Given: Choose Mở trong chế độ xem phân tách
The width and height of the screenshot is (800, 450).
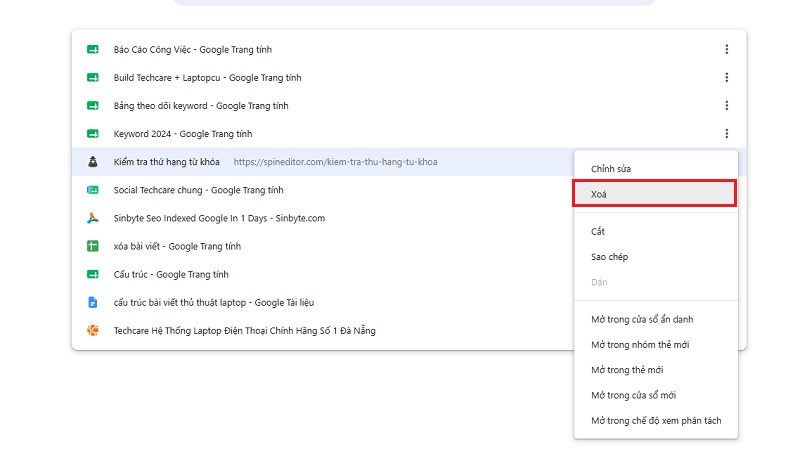Looking at the screenshot, I should coord(656,421).
